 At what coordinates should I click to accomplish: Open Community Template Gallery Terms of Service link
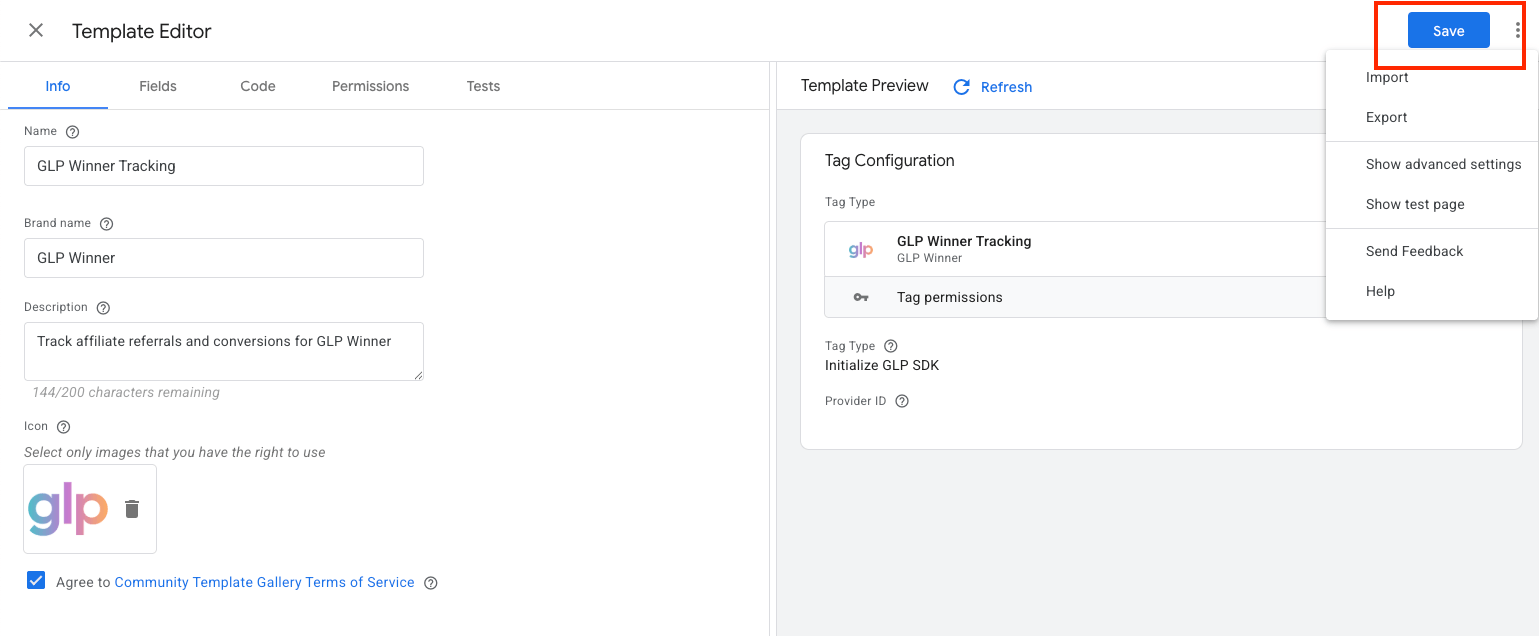click(264, 582)
